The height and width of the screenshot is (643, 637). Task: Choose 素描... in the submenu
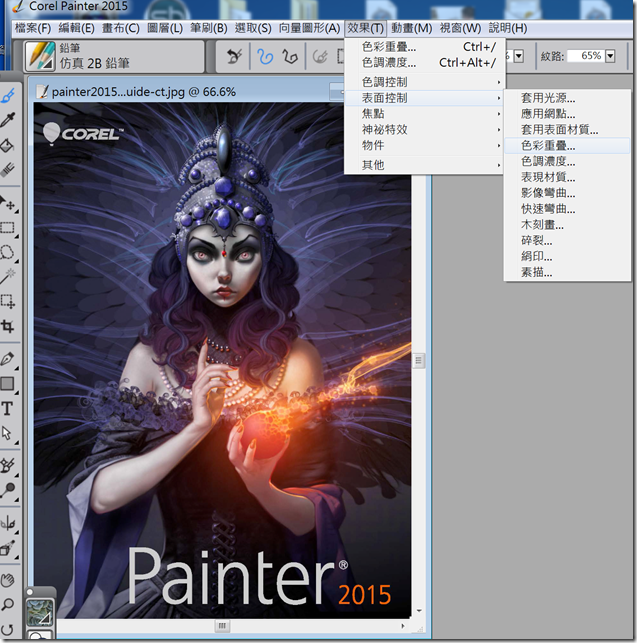coord(567,272)
